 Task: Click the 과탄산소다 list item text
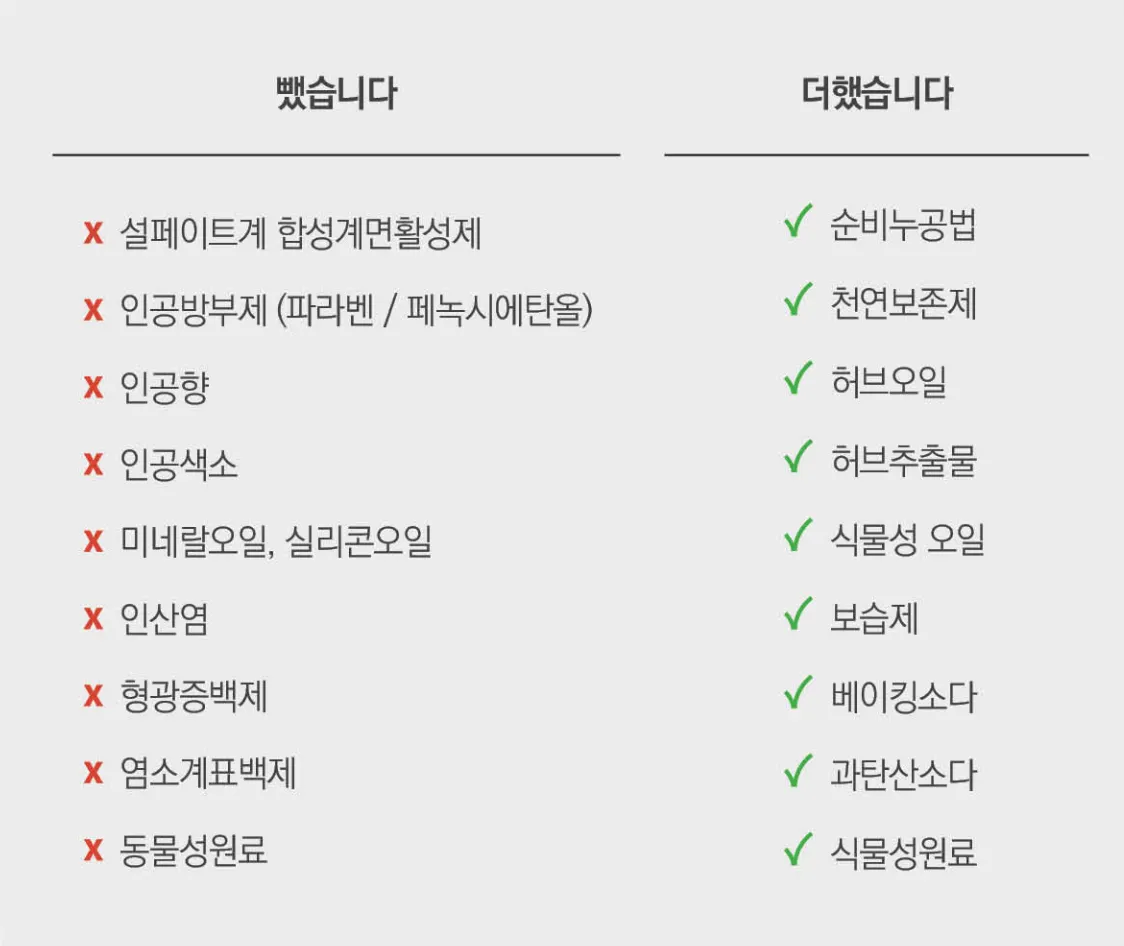point(904,775)
